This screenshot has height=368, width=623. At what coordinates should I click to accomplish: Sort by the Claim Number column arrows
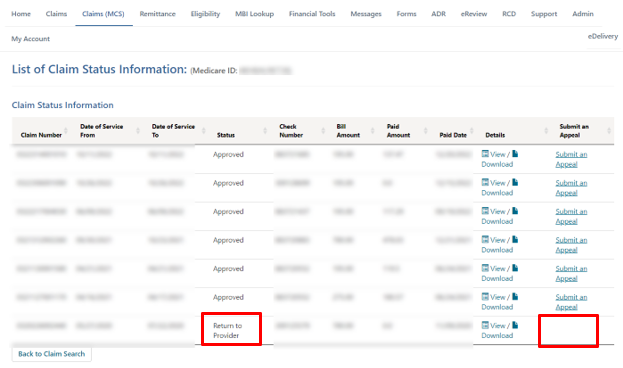tap(66, 131)
